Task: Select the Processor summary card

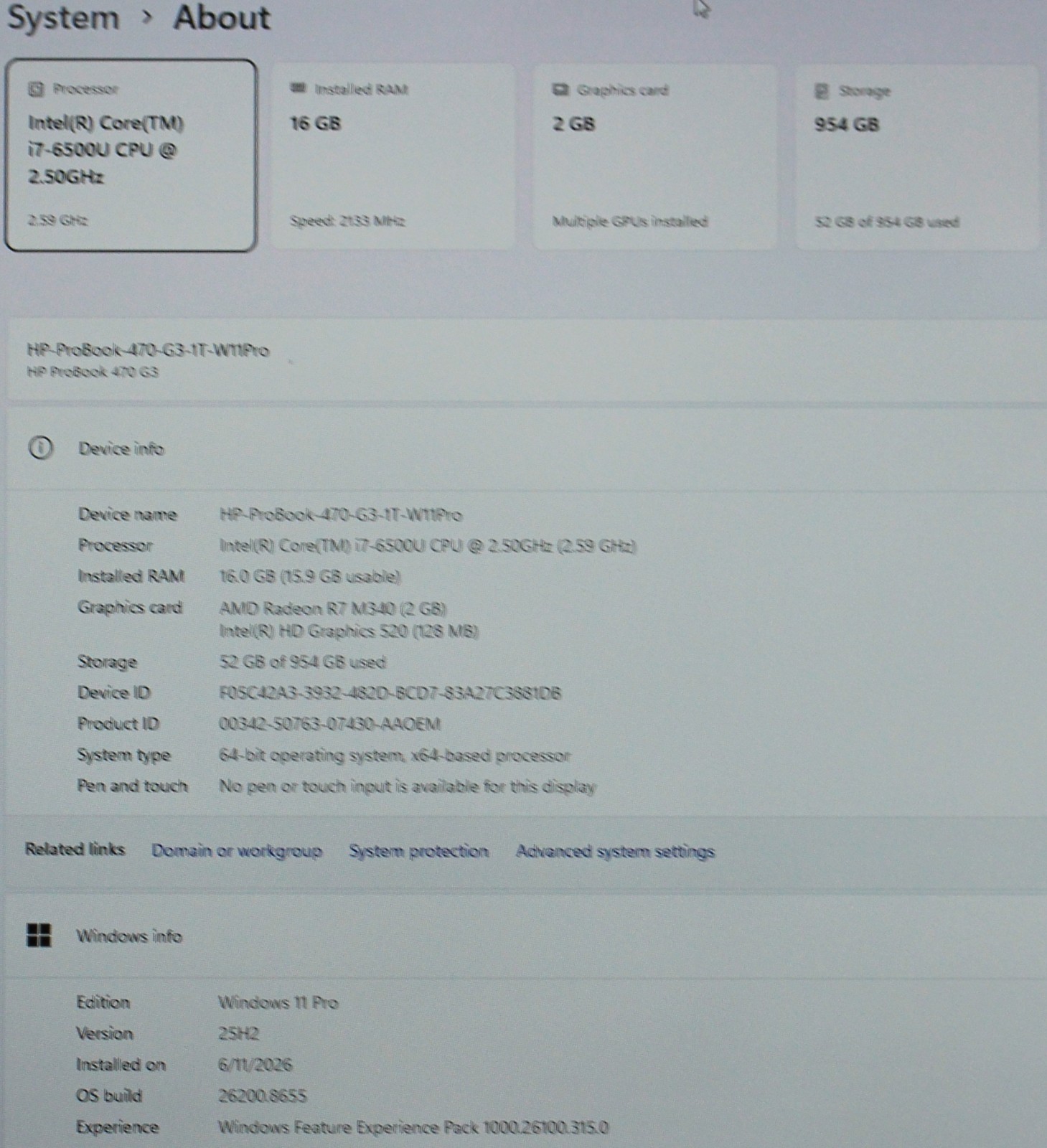Action: point(131,156)
